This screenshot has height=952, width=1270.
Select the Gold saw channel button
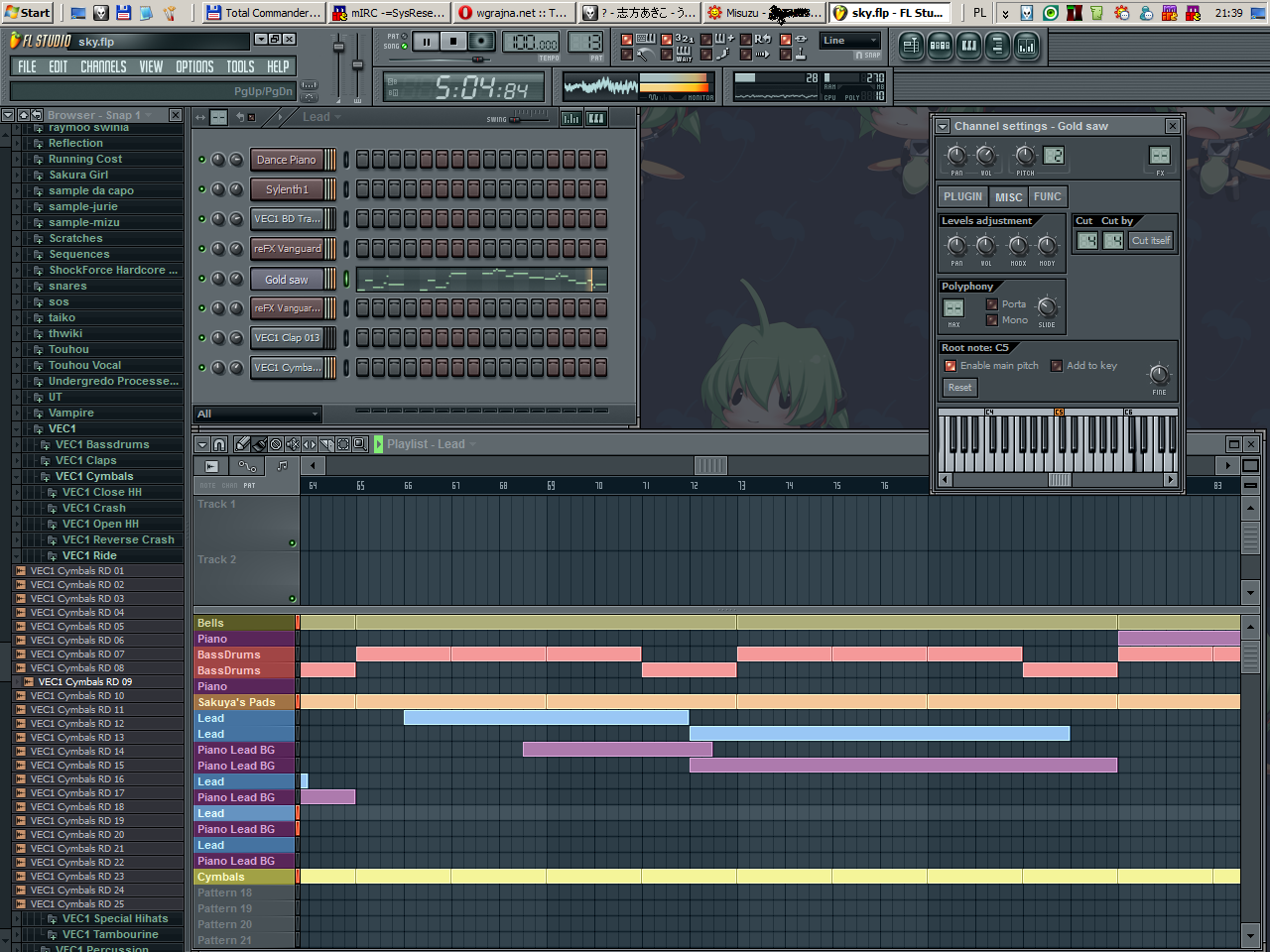tap(286, 280)
